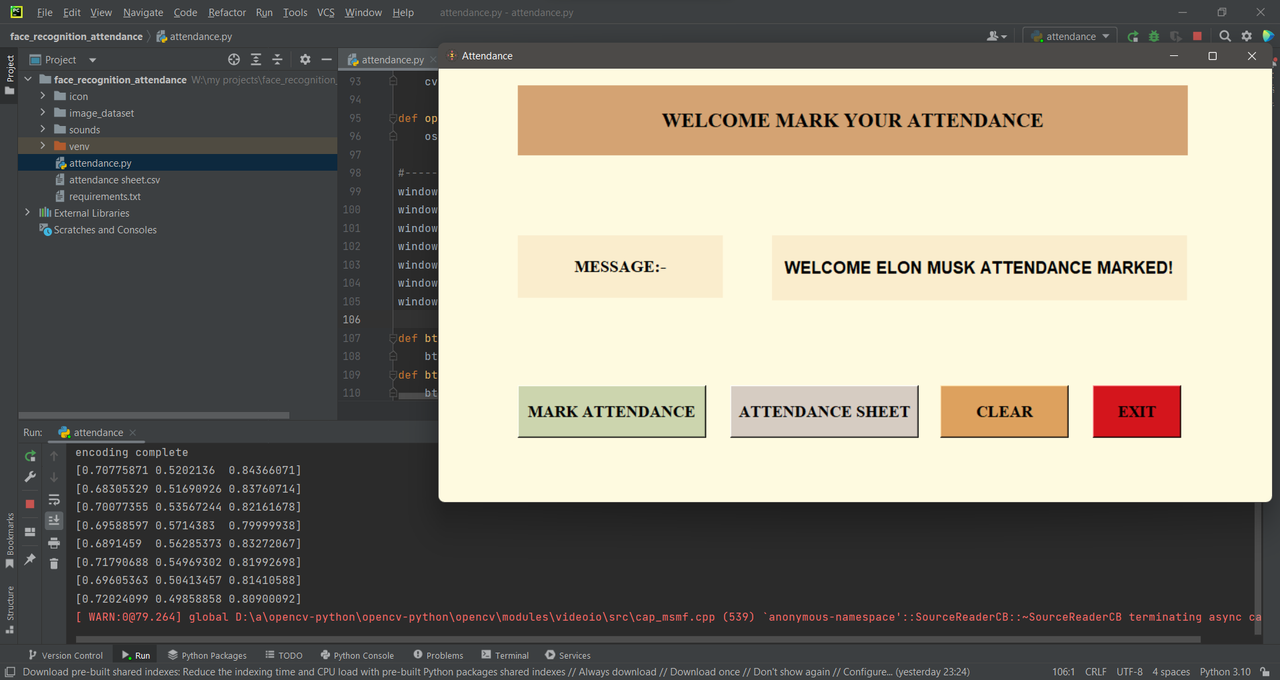Image resolution: width=1280 pixels, height=680 pixels.
Task: Clear console output with trash icon
Action: [54, 564]
